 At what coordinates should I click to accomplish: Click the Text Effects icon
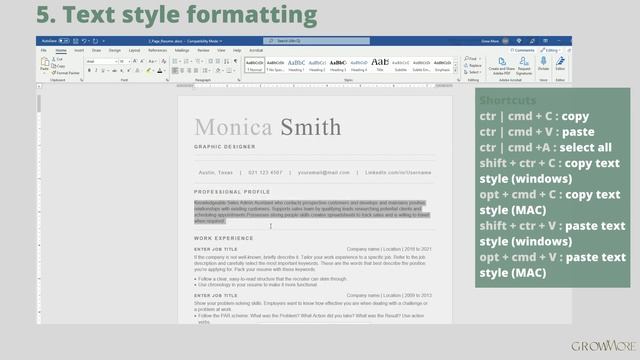point(138,71)
